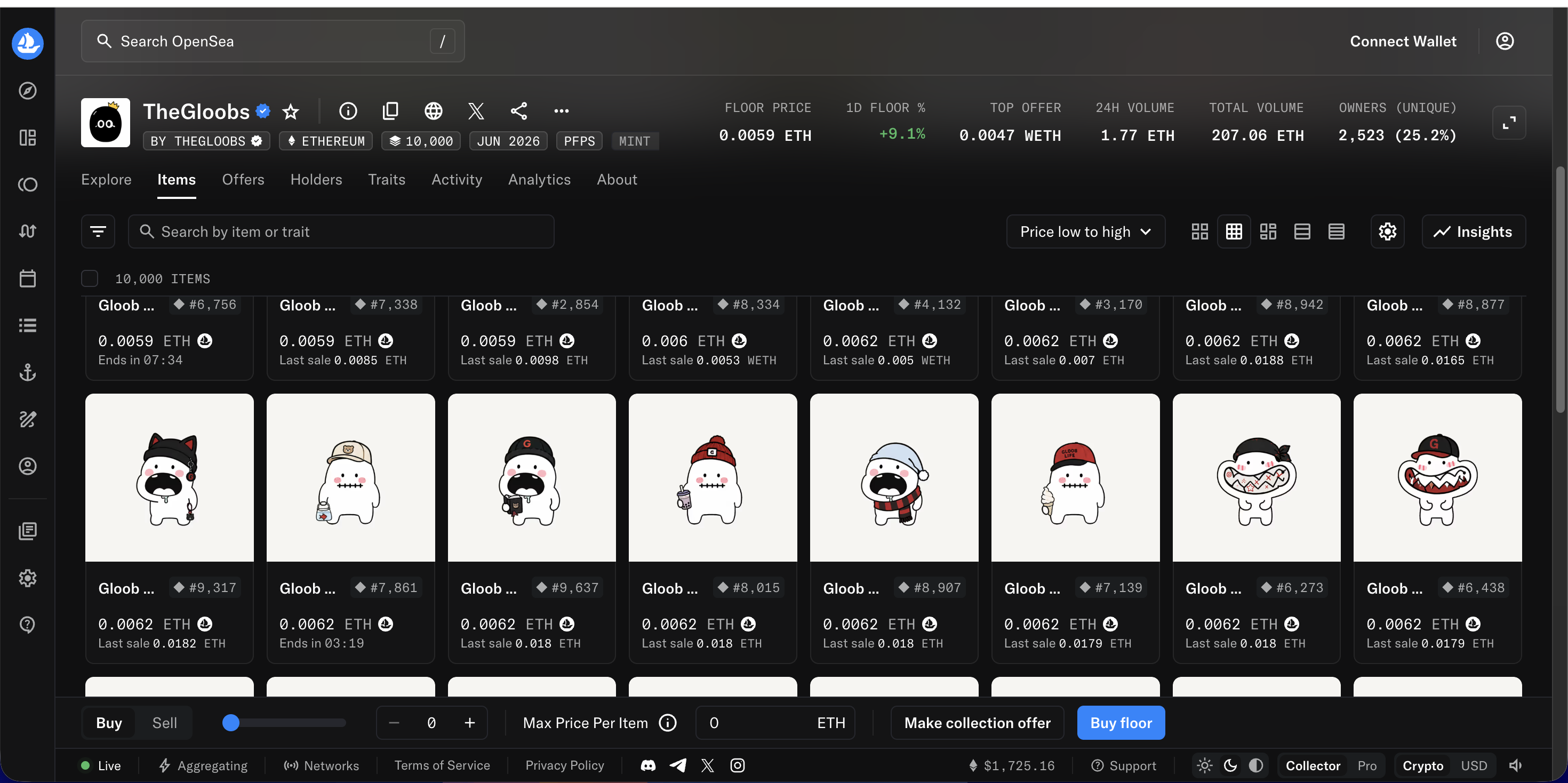The height and width of the screenshot is (783, 1568).
Task: Open Gloob #9,317 thumbnail
Action: click(169, 477)
